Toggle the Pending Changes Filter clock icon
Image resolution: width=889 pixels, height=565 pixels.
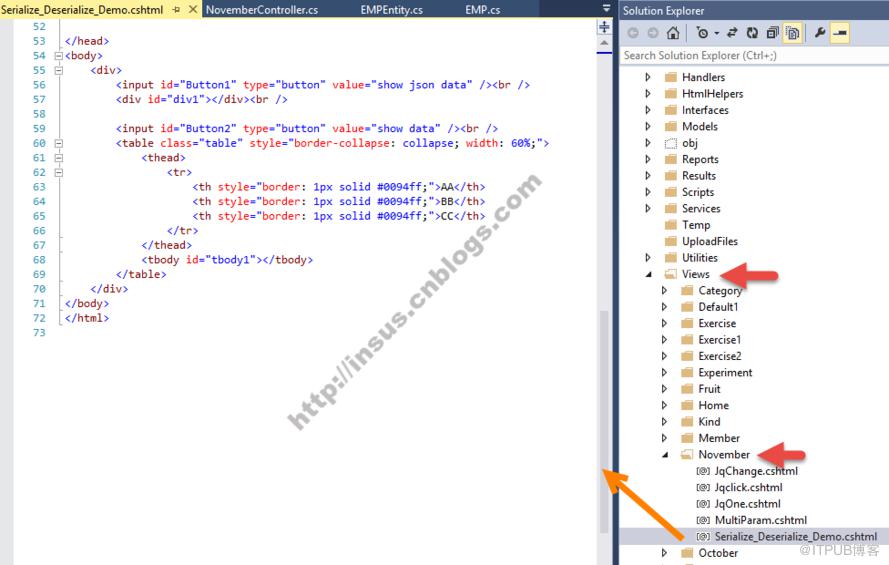pos(702,33)
